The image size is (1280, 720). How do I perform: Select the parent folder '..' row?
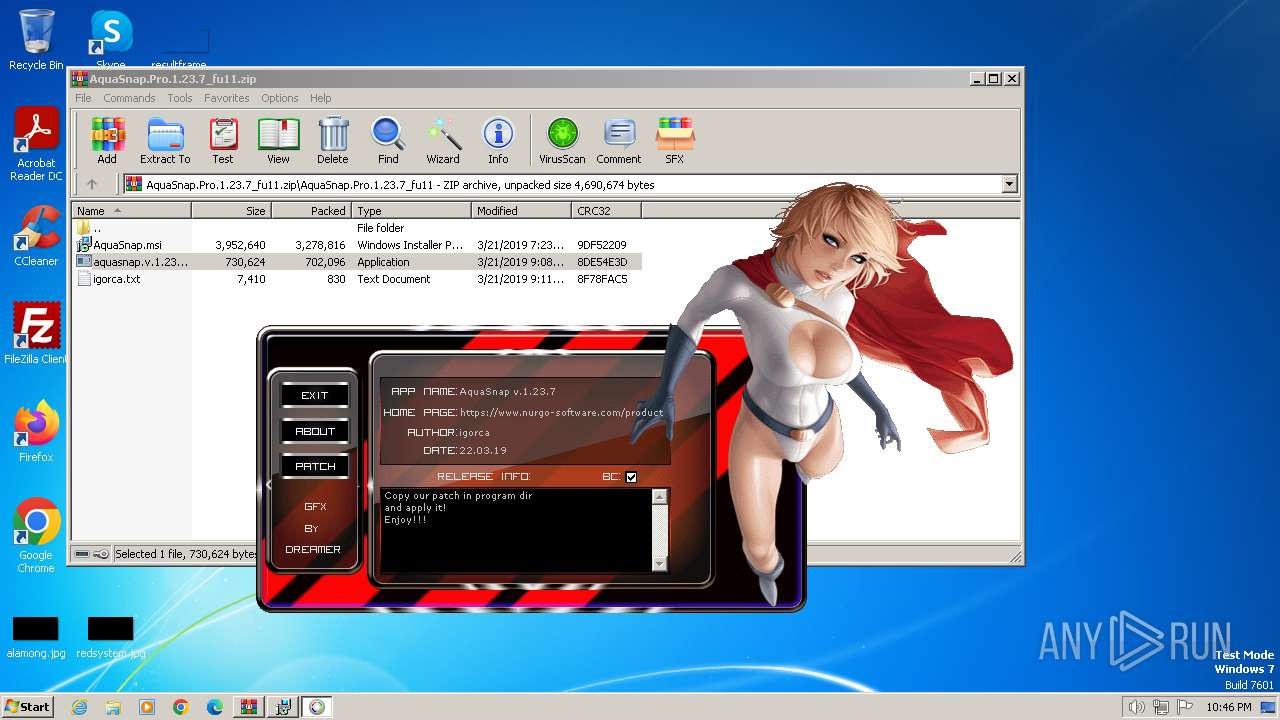click(356, 228)
